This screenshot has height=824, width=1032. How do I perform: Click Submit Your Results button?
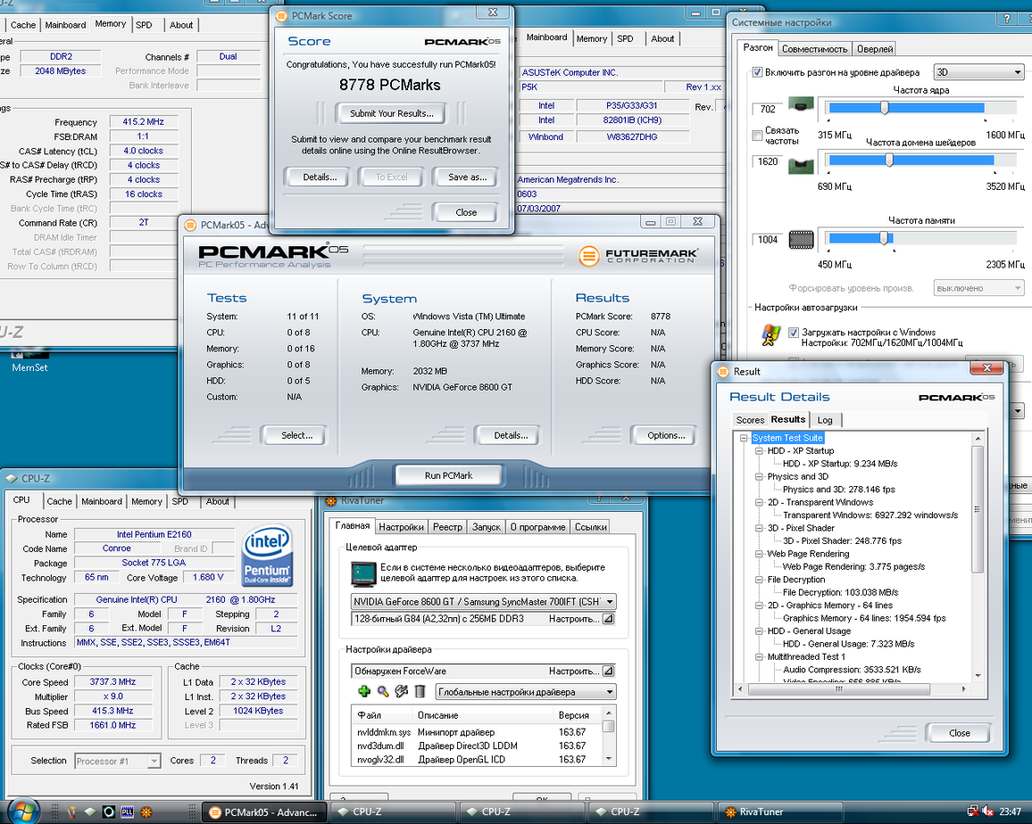coord(392,113)
